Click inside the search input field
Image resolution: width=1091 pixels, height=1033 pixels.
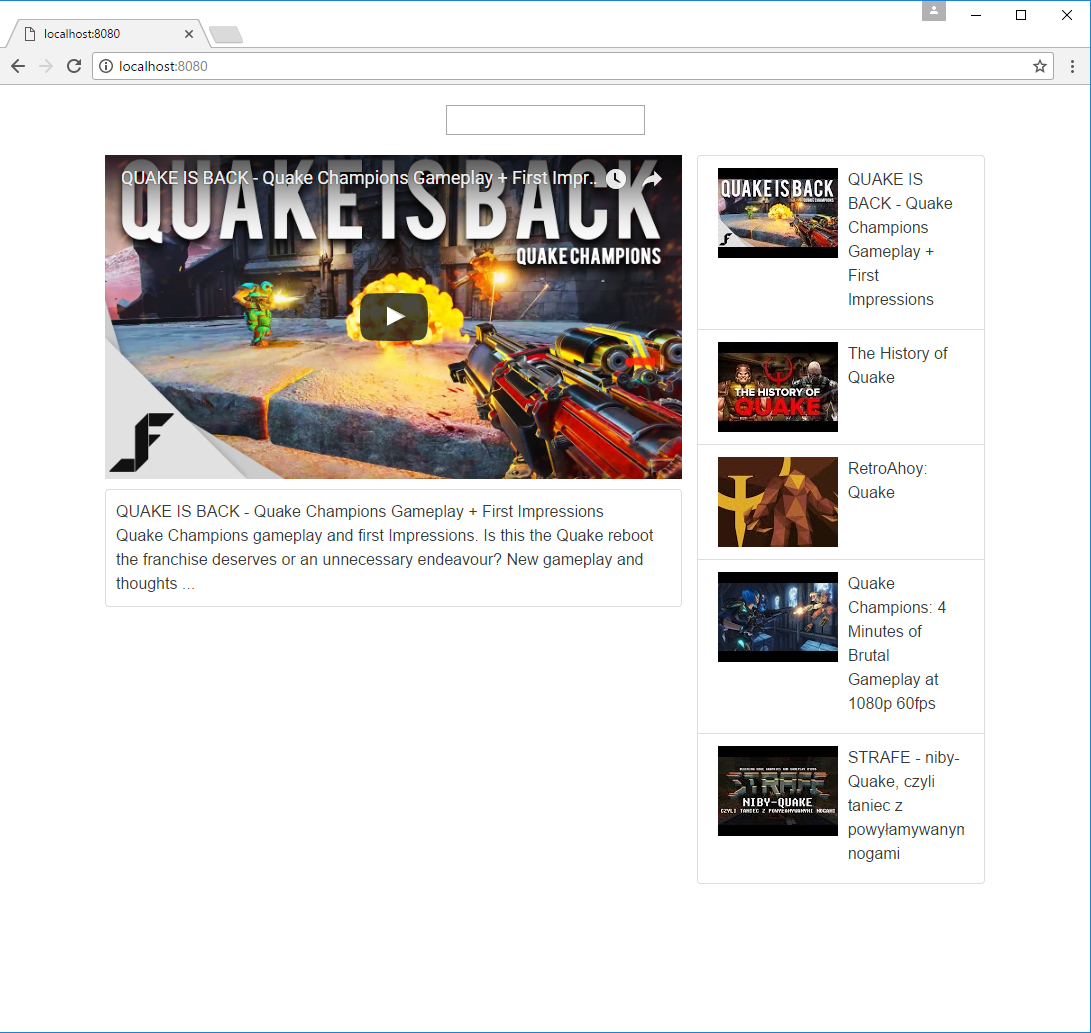[x=544, y=119]
